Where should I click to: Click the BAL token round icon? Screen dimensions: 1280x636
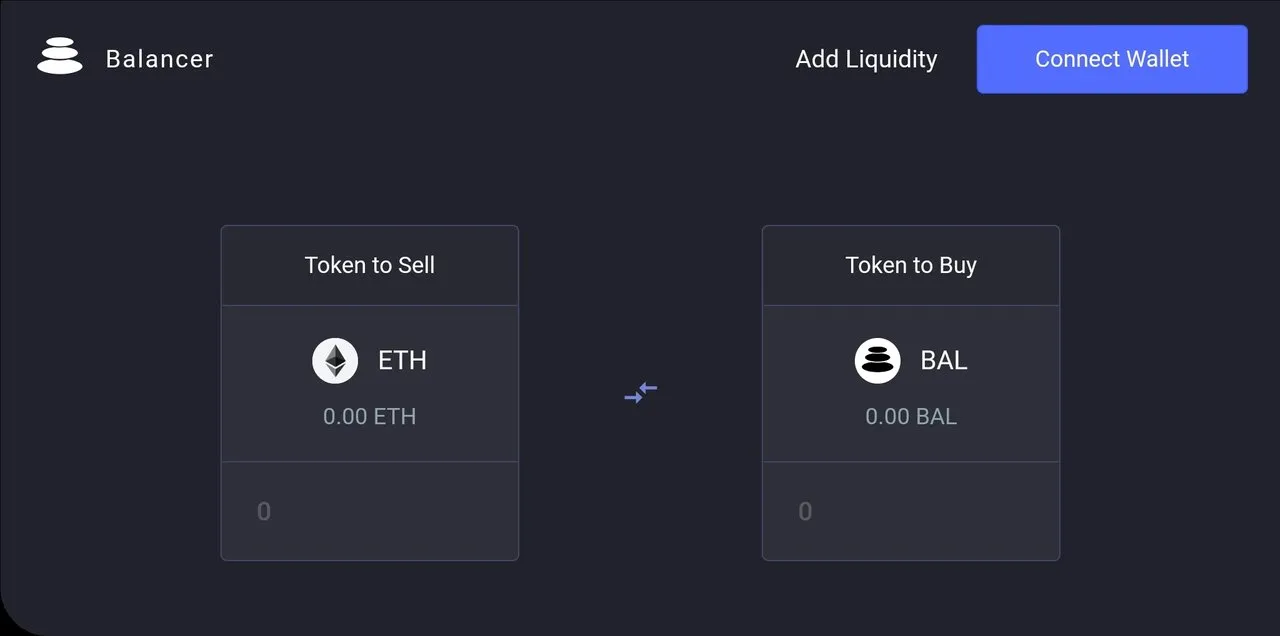click(878, 361)
